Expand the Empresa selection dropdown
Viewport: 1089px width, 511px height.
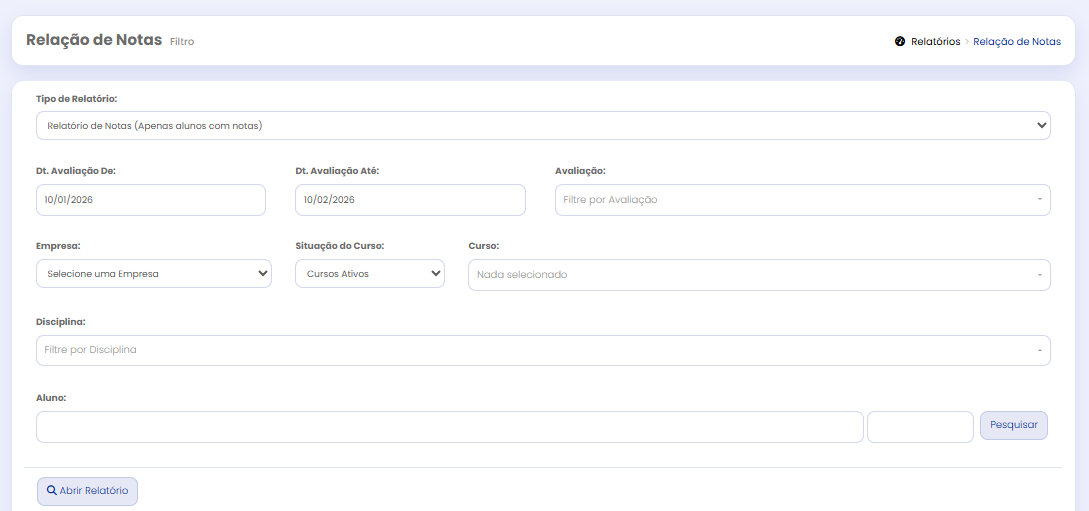point(153,274)
